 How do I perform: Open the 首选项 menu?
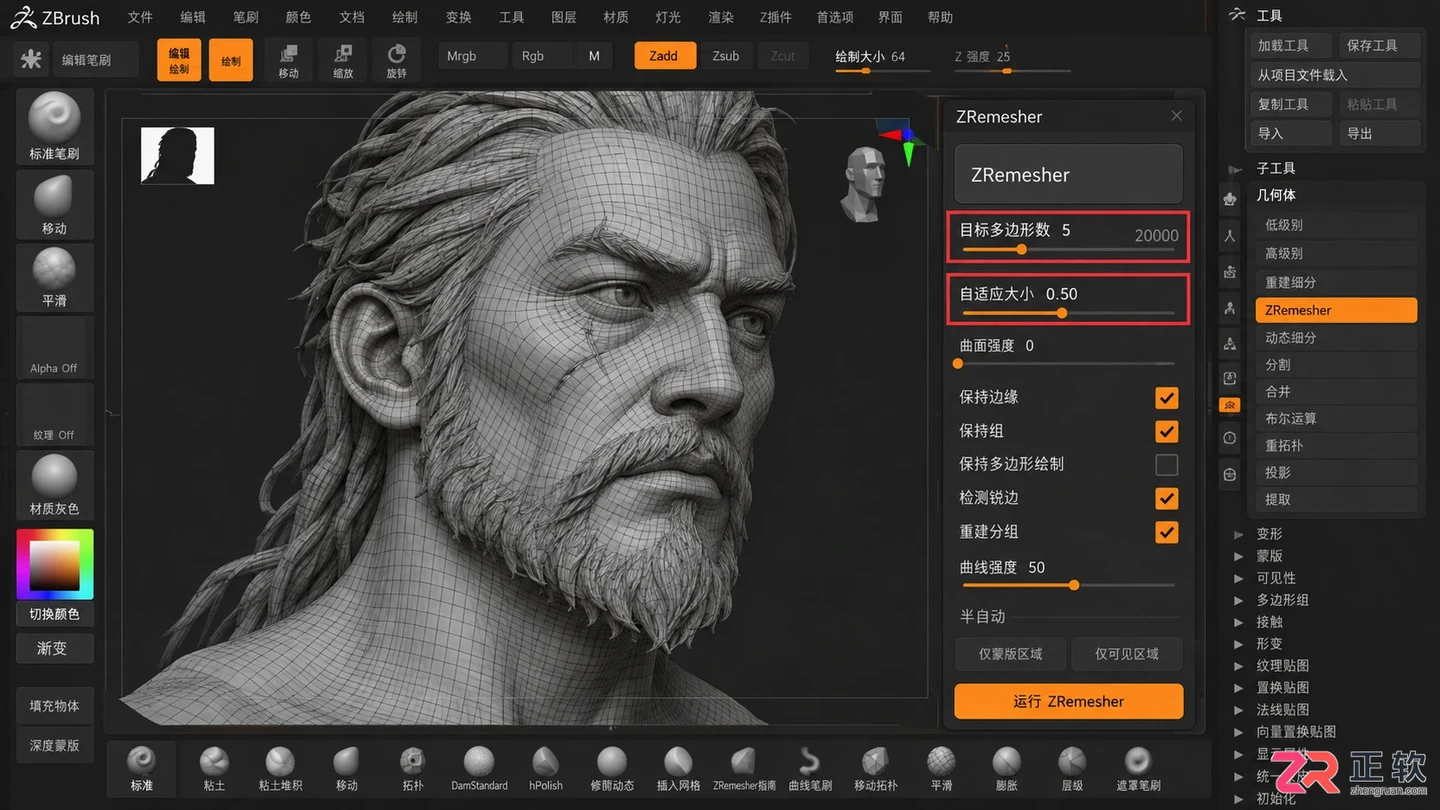(835, 17)
